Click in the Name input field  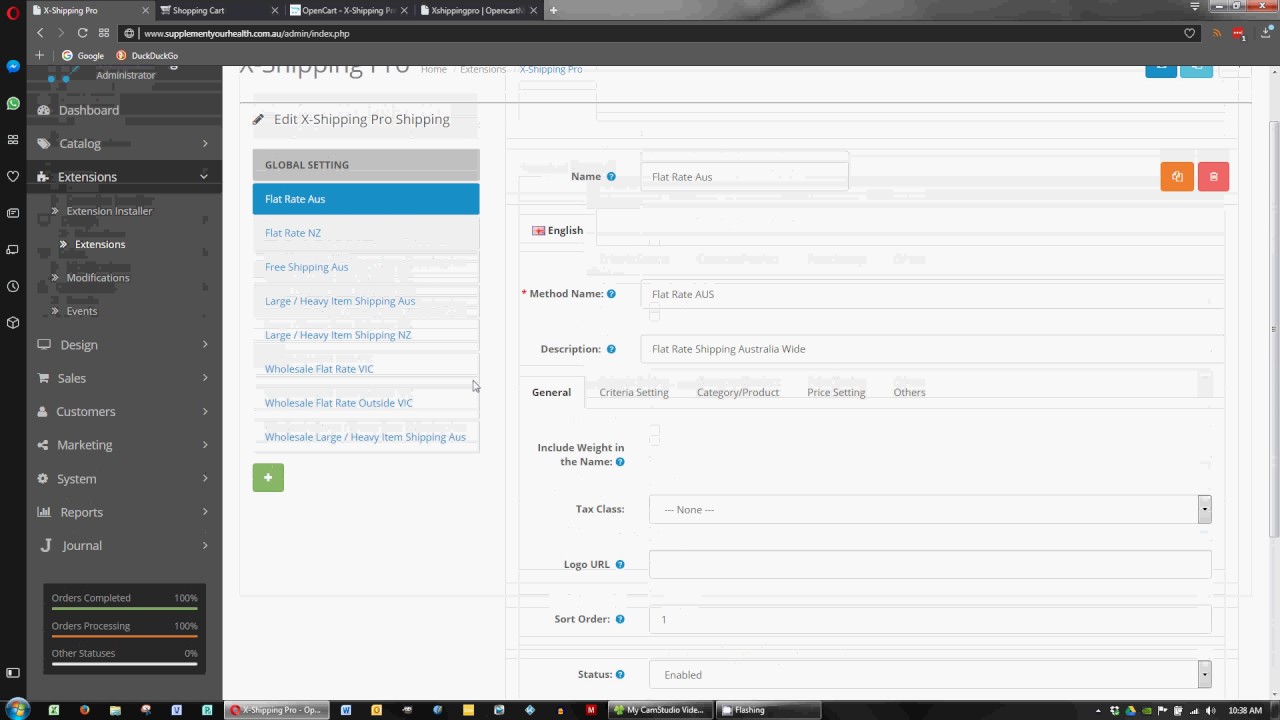point(744,177)
